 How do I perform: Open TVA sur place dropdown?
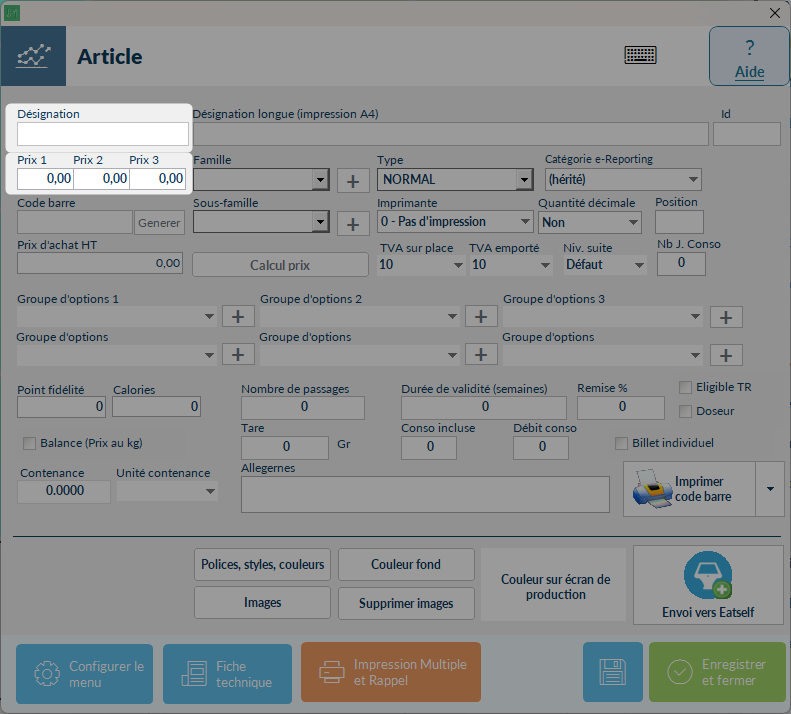point(421,265)
